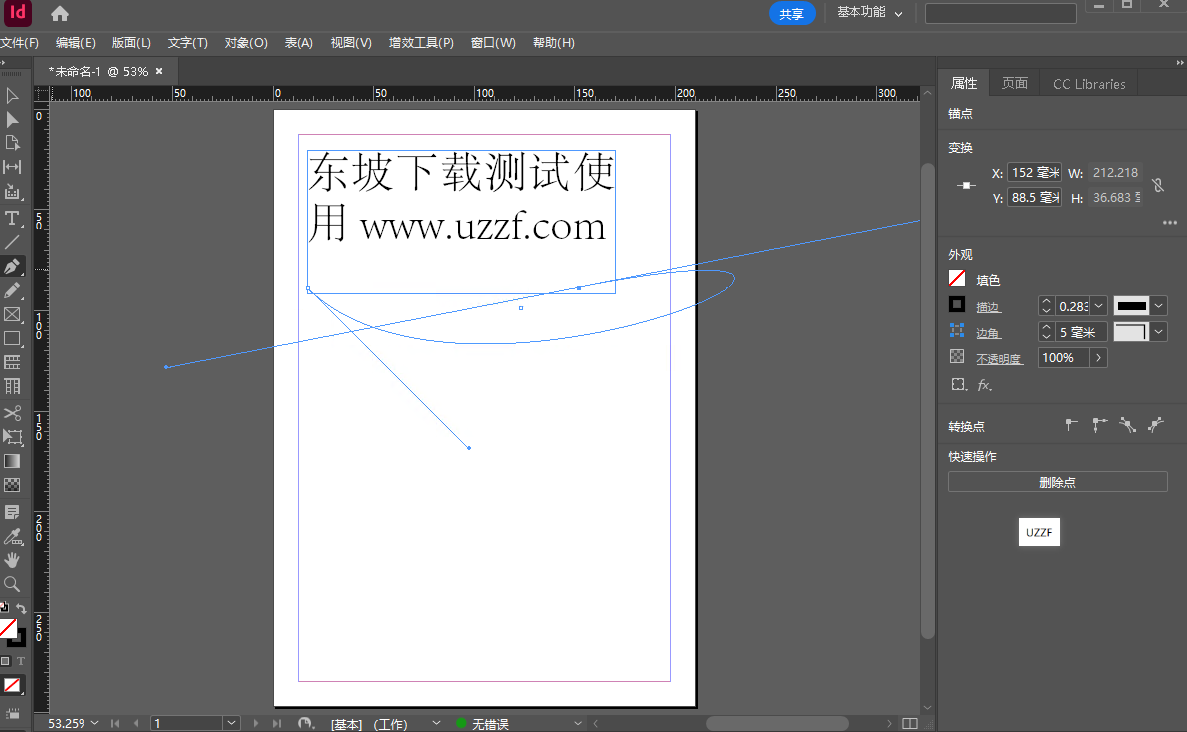1187x732 pixels.
Task: Select the Zoom tool
Action: (12, 584)
